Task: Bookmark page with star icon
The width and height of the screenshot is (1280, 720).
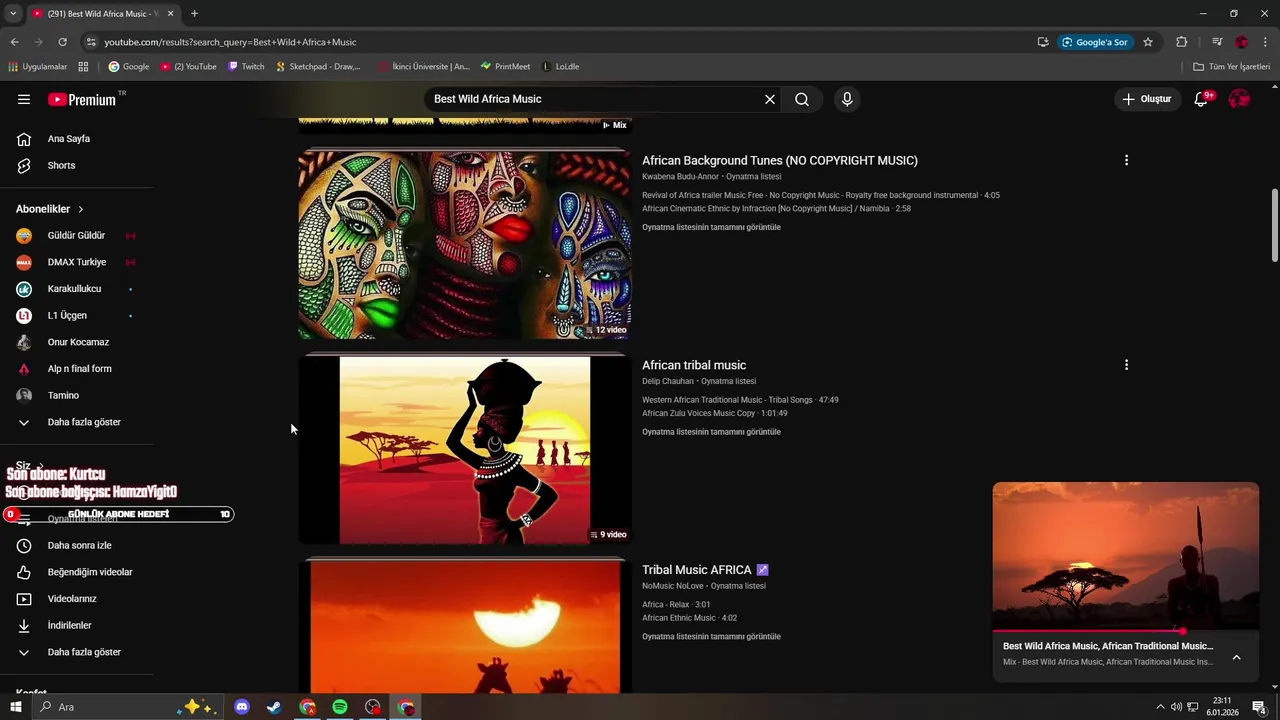Action: point(1148,42)
